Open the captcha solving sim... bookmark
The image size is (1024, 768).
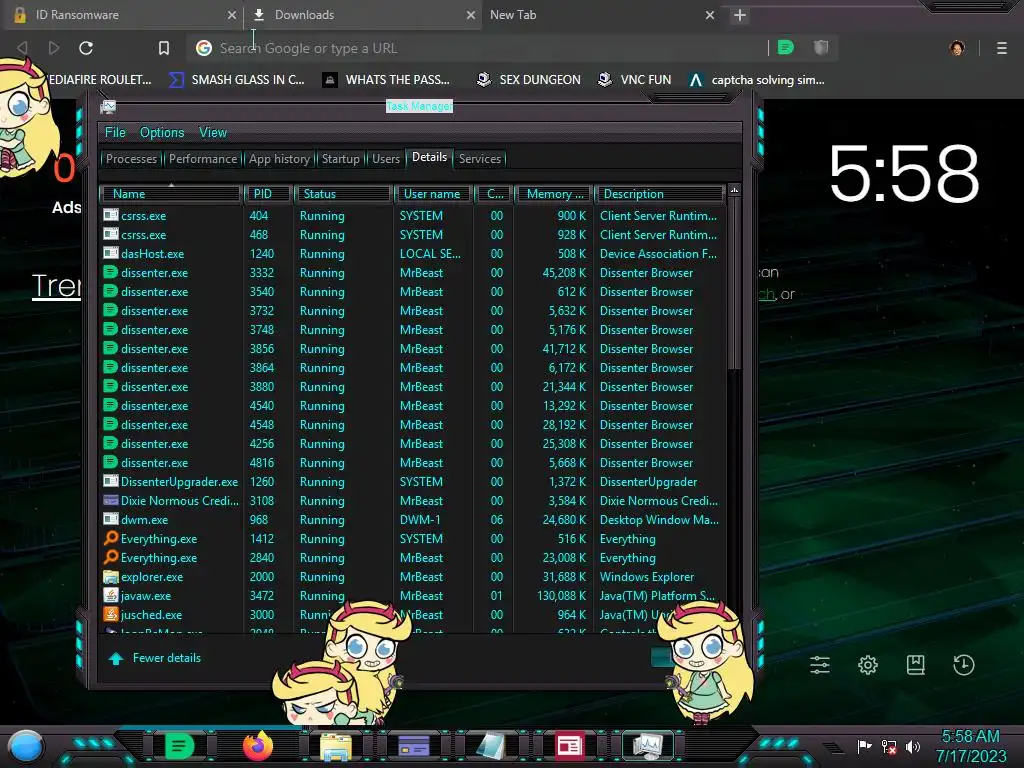coord(757,80)
